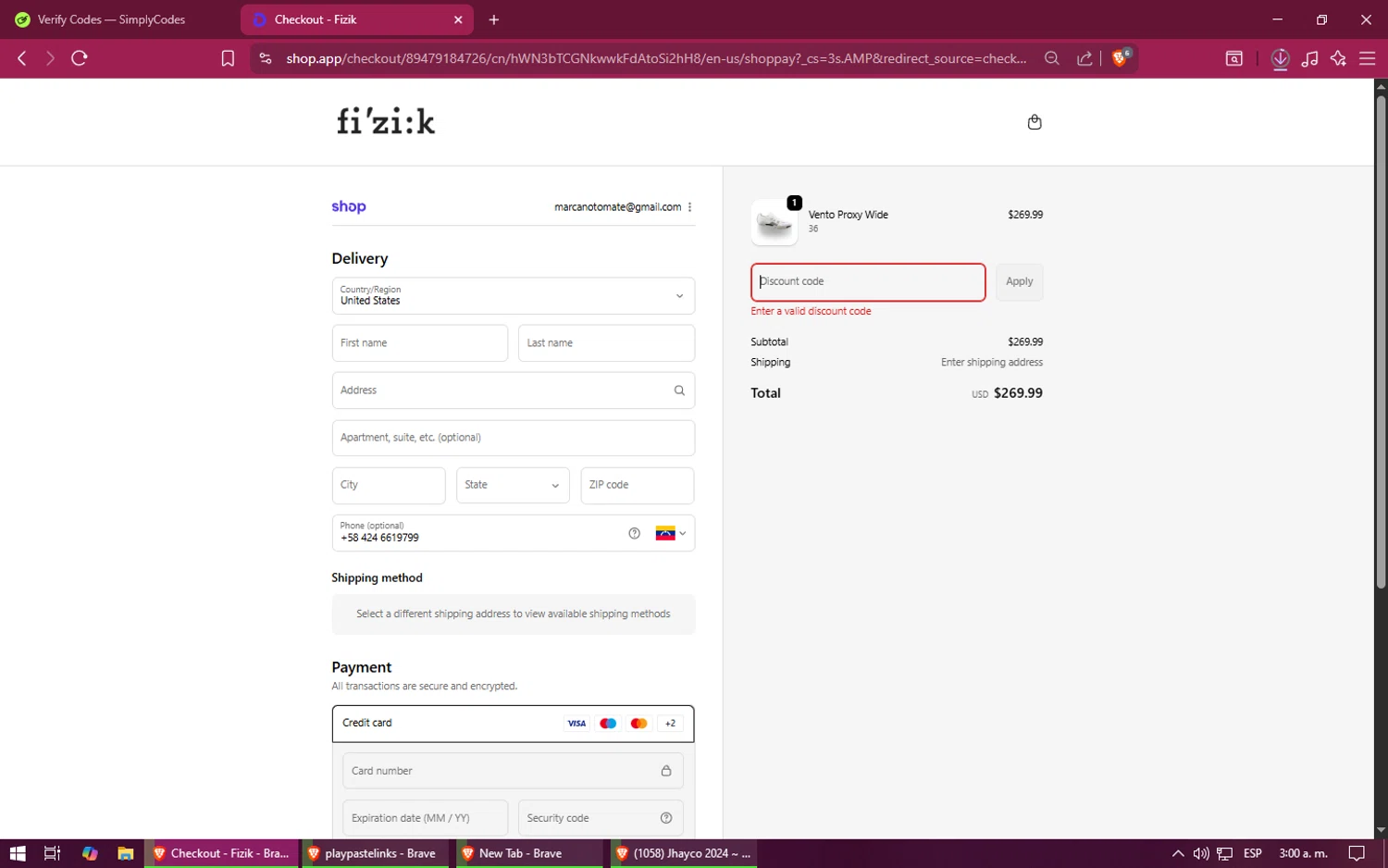This screenshot has width=1388, height=868.
Task: Open File Explorer from the taskbar
Action: (x=125, y=853)
